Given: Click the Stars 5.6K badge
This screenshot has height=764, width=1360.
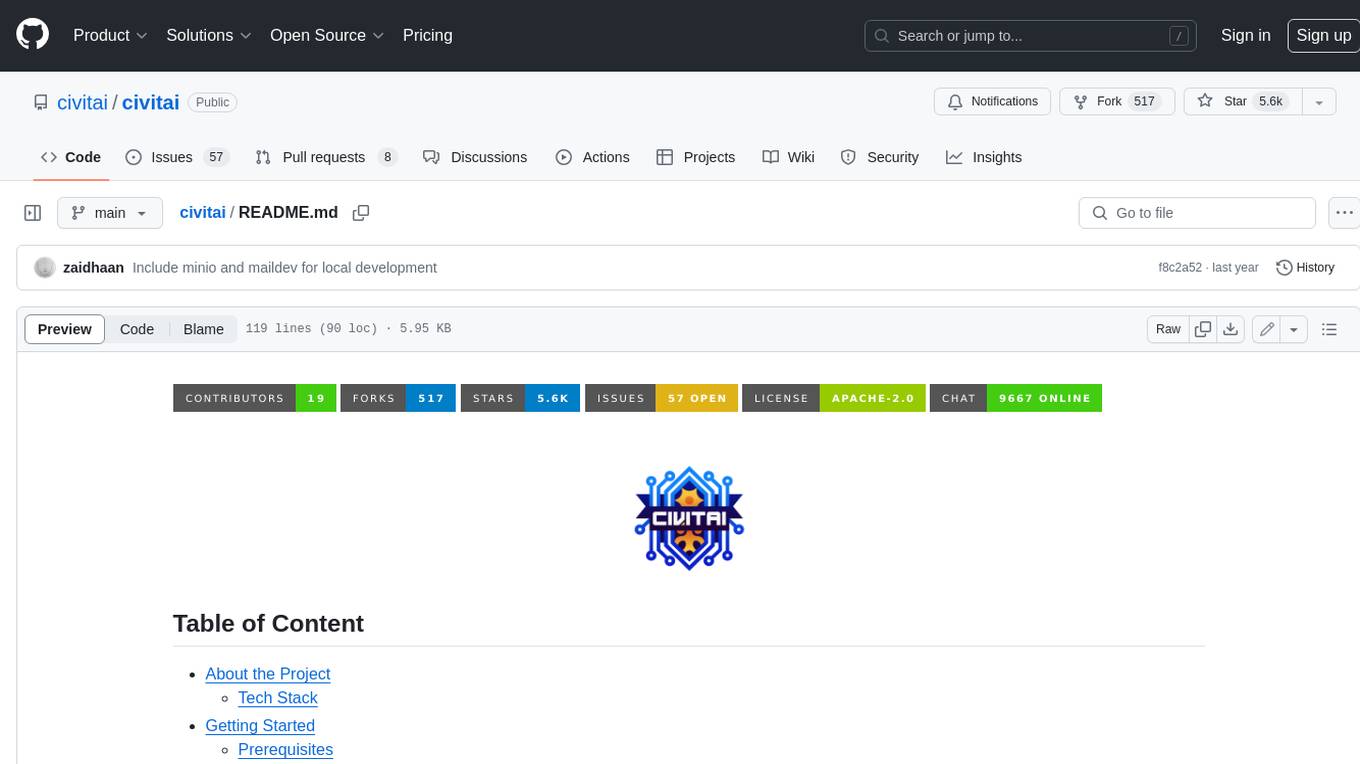Looking at the screenshot, I should coord(520,398).
